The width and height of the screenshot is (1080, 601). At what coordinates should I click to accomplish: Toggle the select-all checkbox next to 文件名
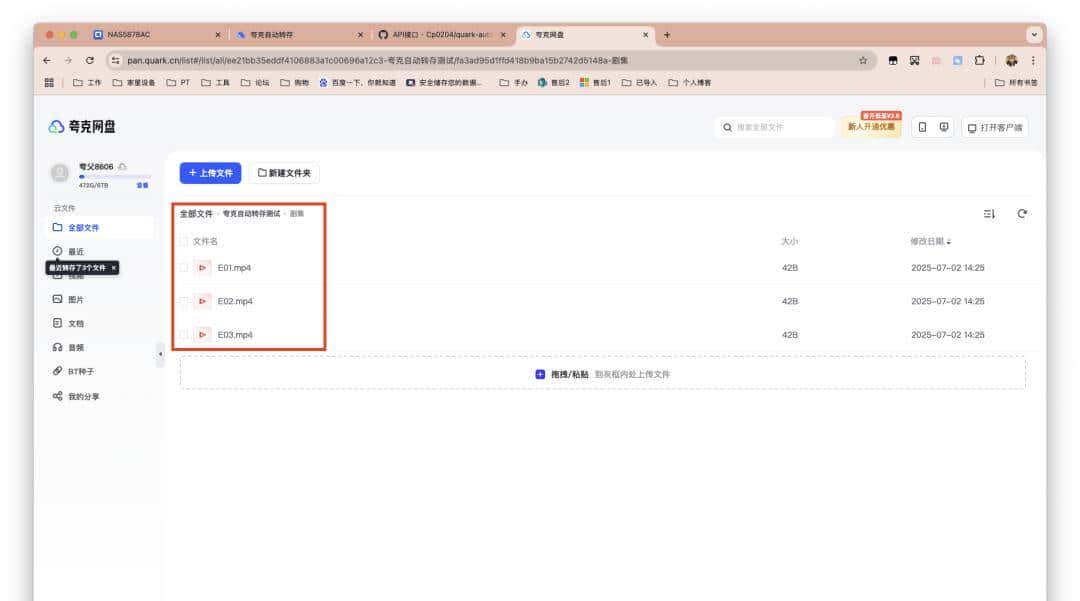183,241
